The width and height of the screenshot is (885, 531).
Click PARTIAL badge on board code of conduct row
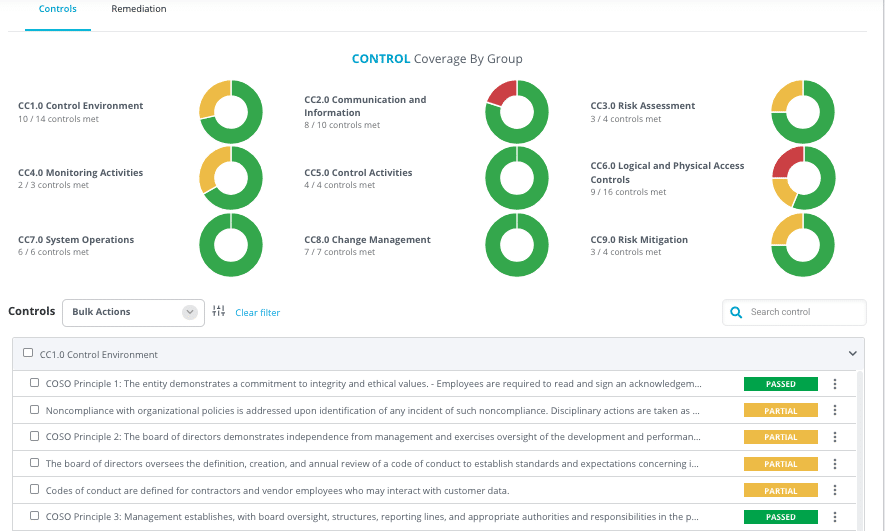[x=781, y=464]
